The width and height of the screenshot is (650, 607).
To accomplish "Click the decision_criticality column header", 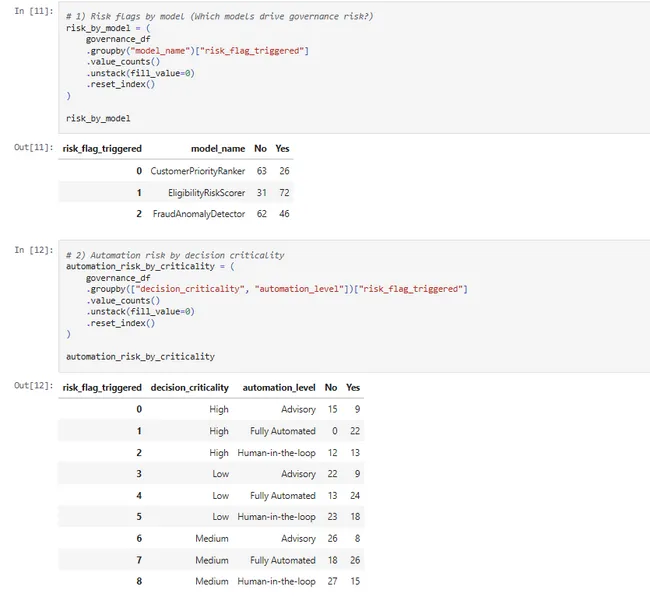I will 189,388.
